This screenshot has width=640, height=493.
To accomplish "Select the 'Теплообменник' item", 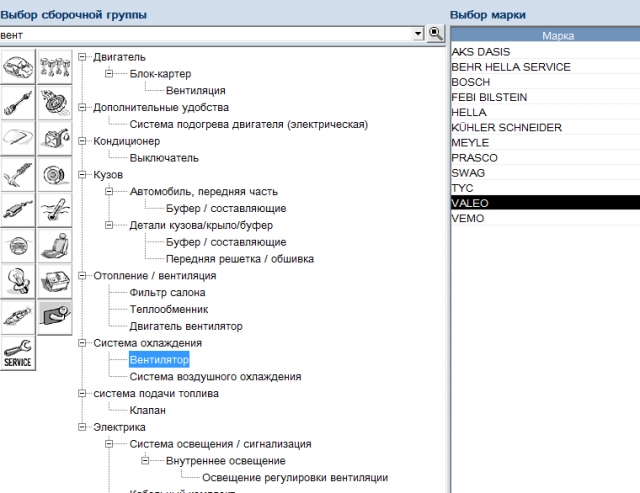I will 169,309.
